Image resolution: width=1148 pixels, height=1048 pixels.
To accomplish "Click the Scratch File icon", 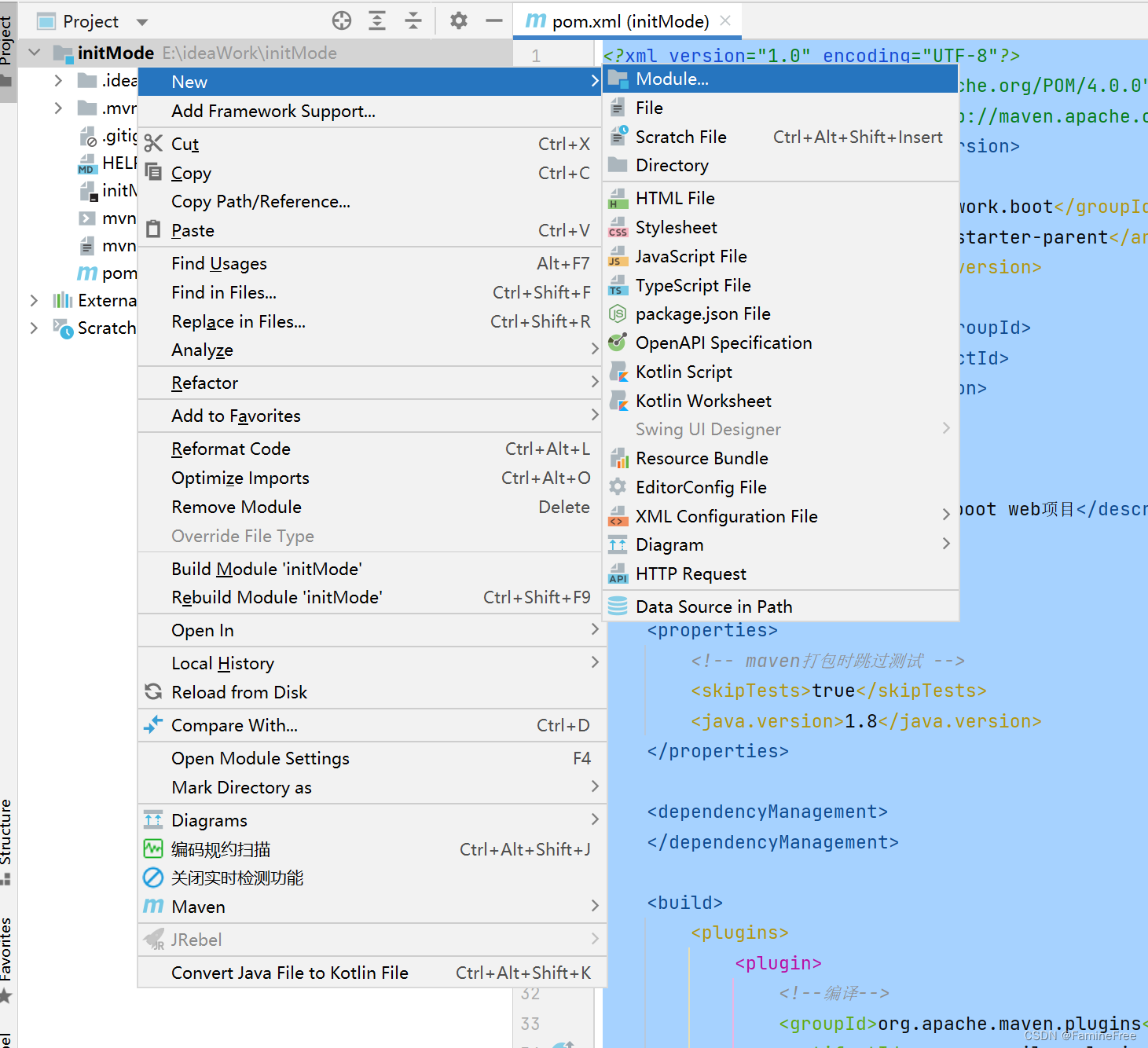I will (x=618, y=137).
